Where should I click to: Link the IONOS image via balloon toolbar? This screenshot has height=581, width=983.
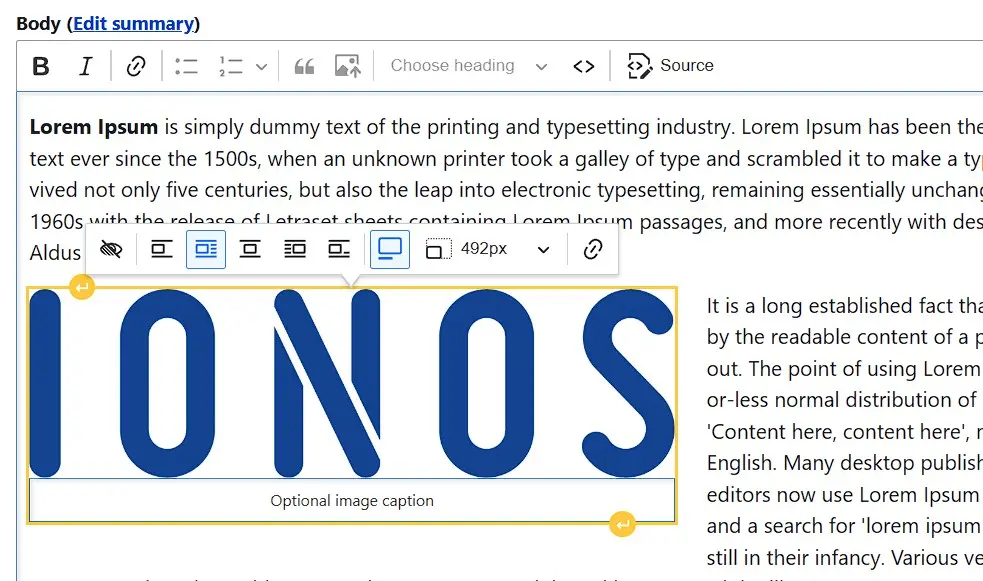[x=595, y=249]
